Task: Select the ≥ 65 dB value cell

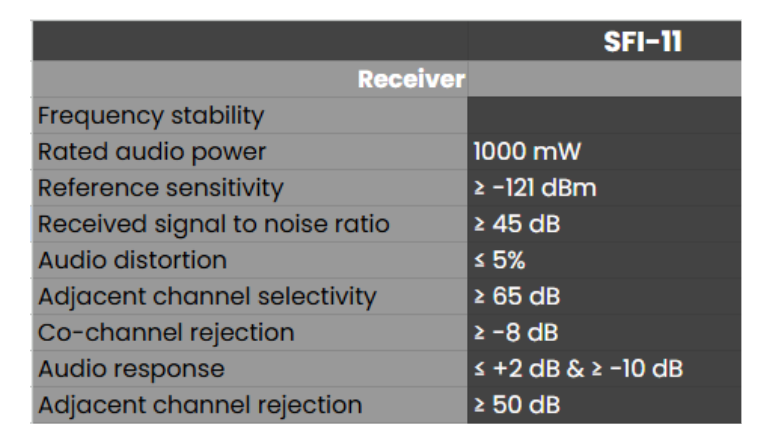Action: pos(517,296)
